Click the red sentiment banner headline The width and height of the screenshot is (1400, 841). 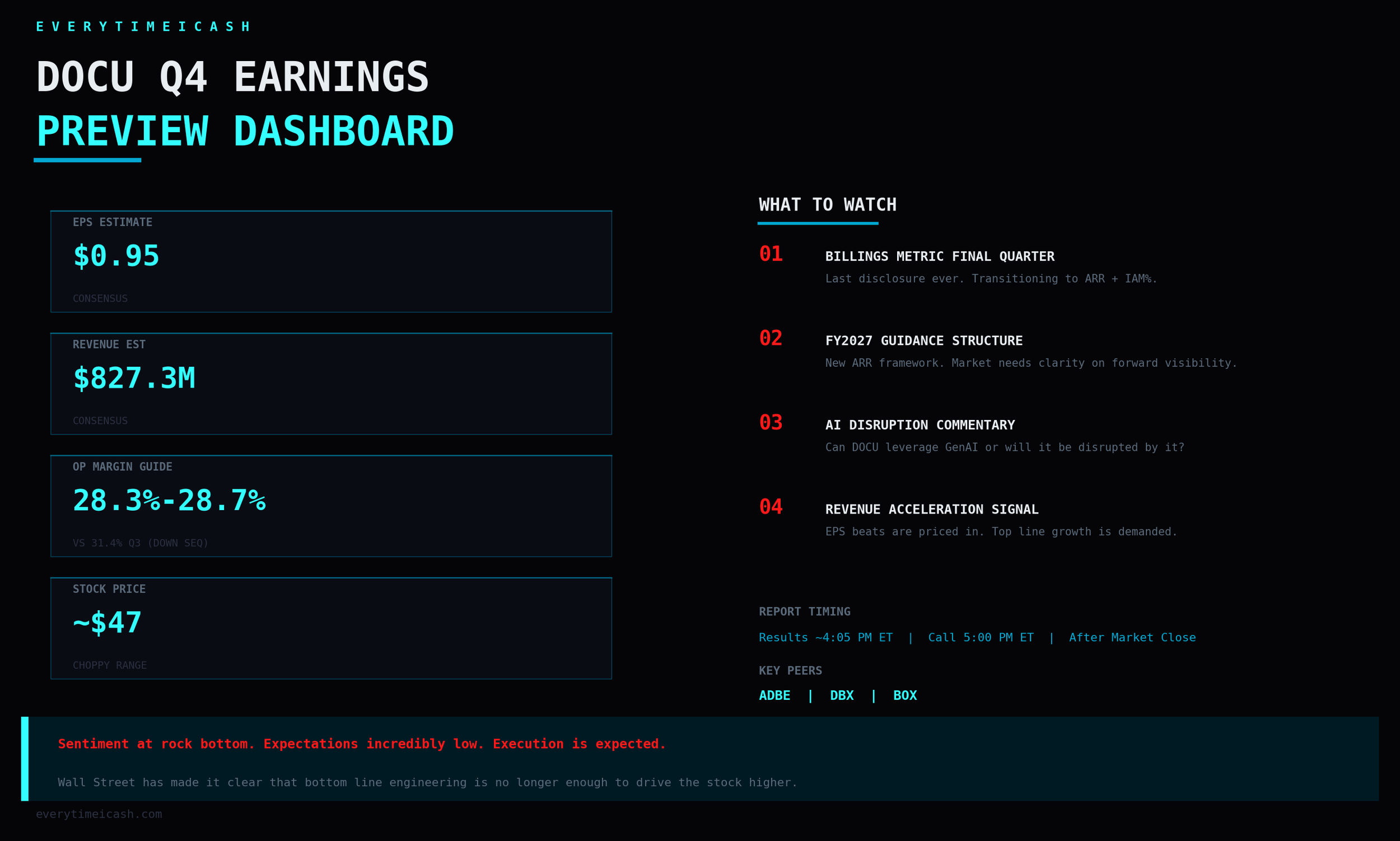(362, 744)
